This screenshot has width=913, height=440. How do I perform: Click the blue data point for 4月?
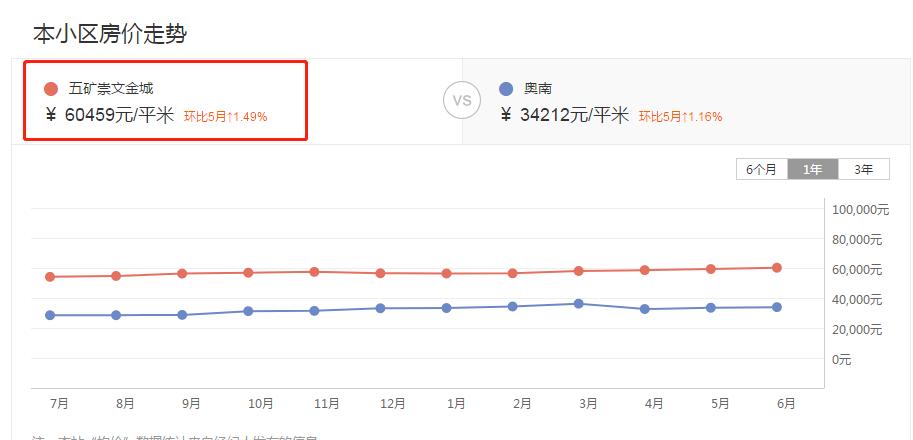[645, 309]
